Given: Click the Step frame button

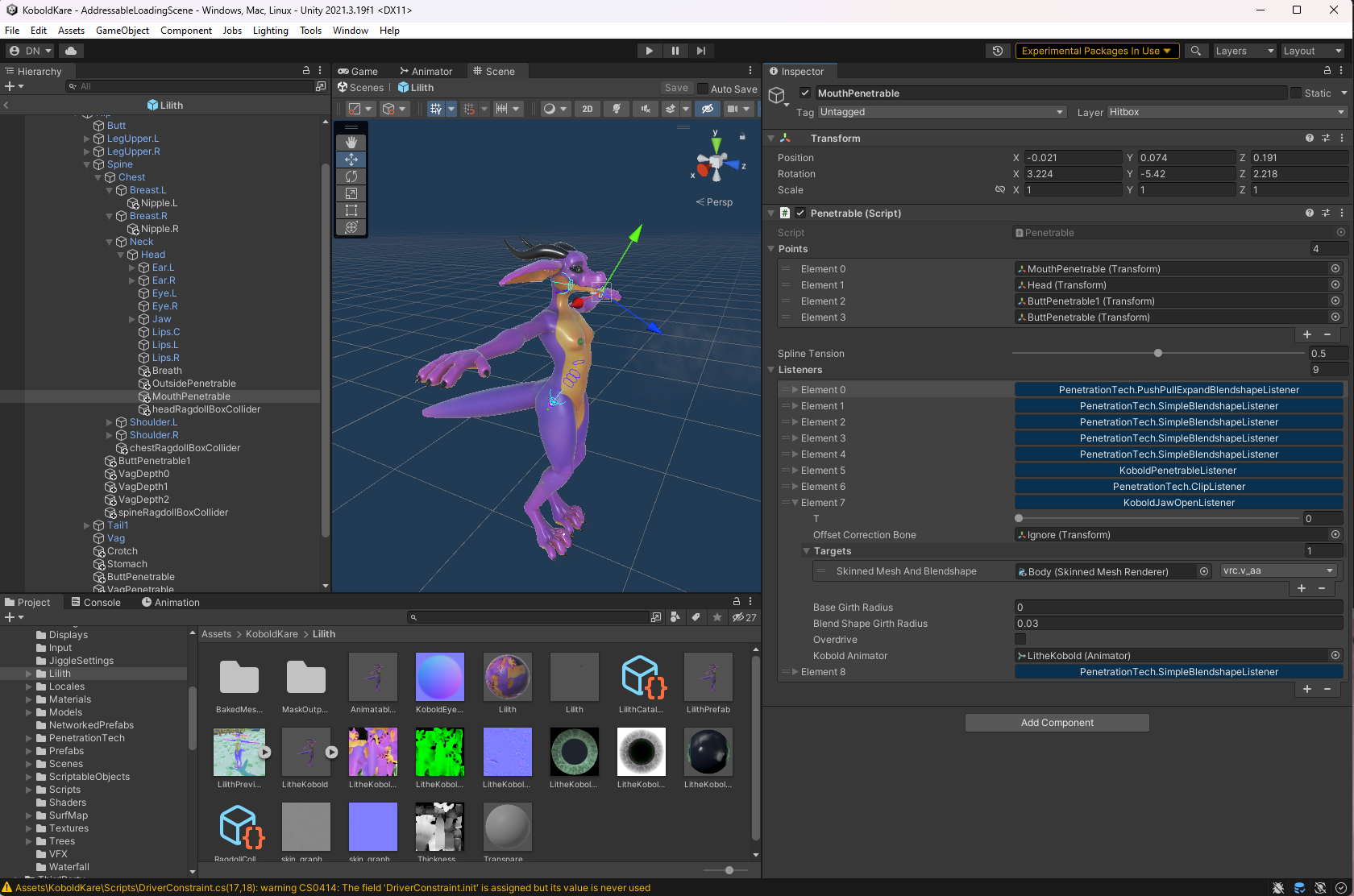Looking at the screenshot, I should point(701,51).
